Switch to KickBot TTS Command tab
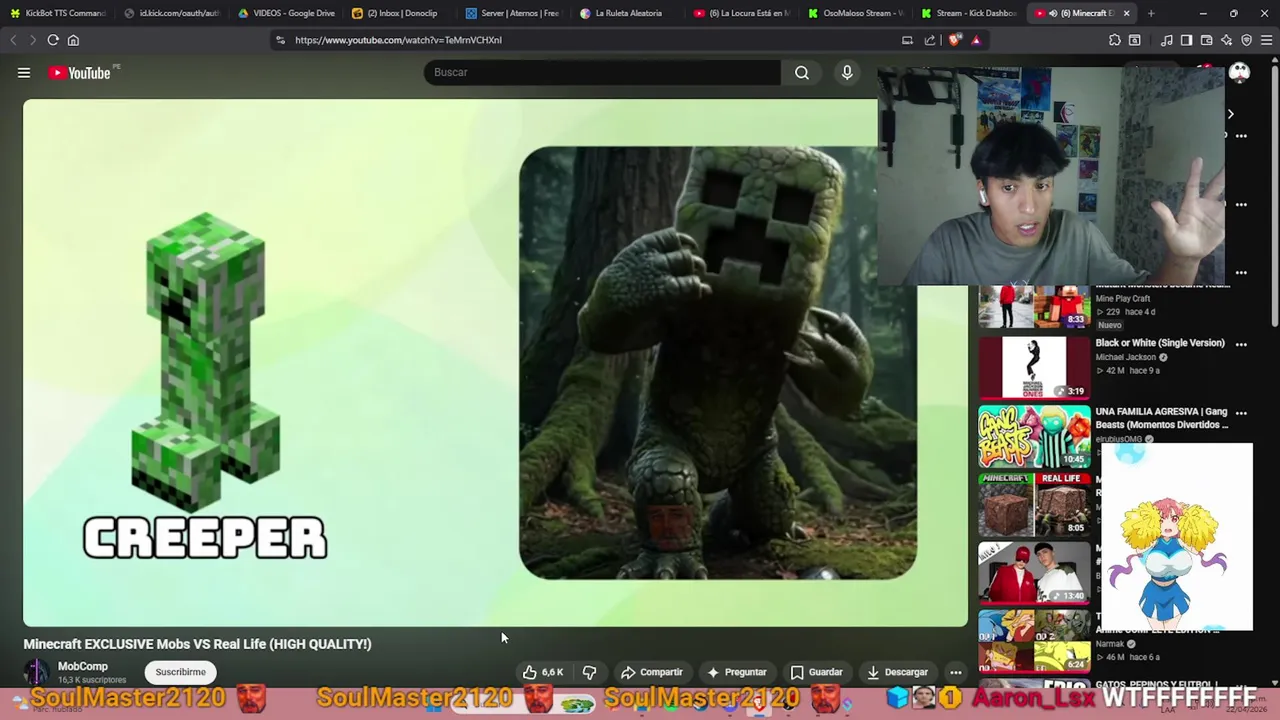The height and width of the screenshot is (720, 1280). pos(58,13)
